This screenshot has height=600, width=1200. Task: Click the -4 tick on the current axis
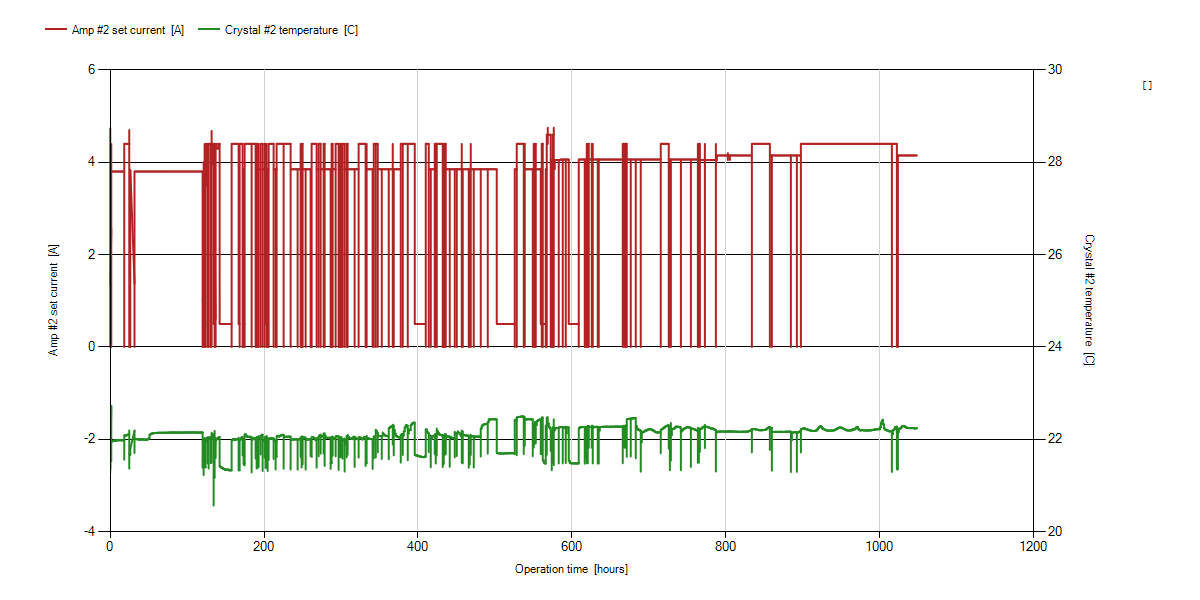point(88,531)
